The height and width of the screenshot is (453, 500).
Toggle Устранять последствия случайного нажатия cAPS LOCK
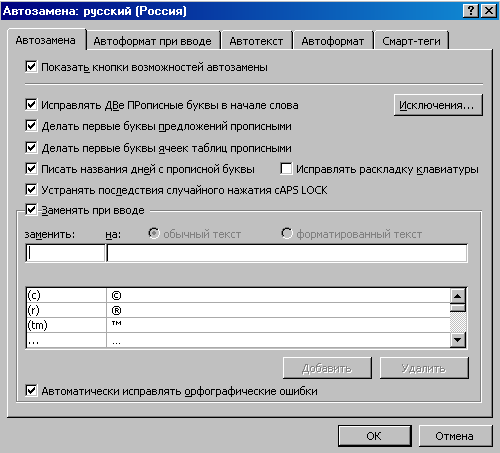coord(31,190)
